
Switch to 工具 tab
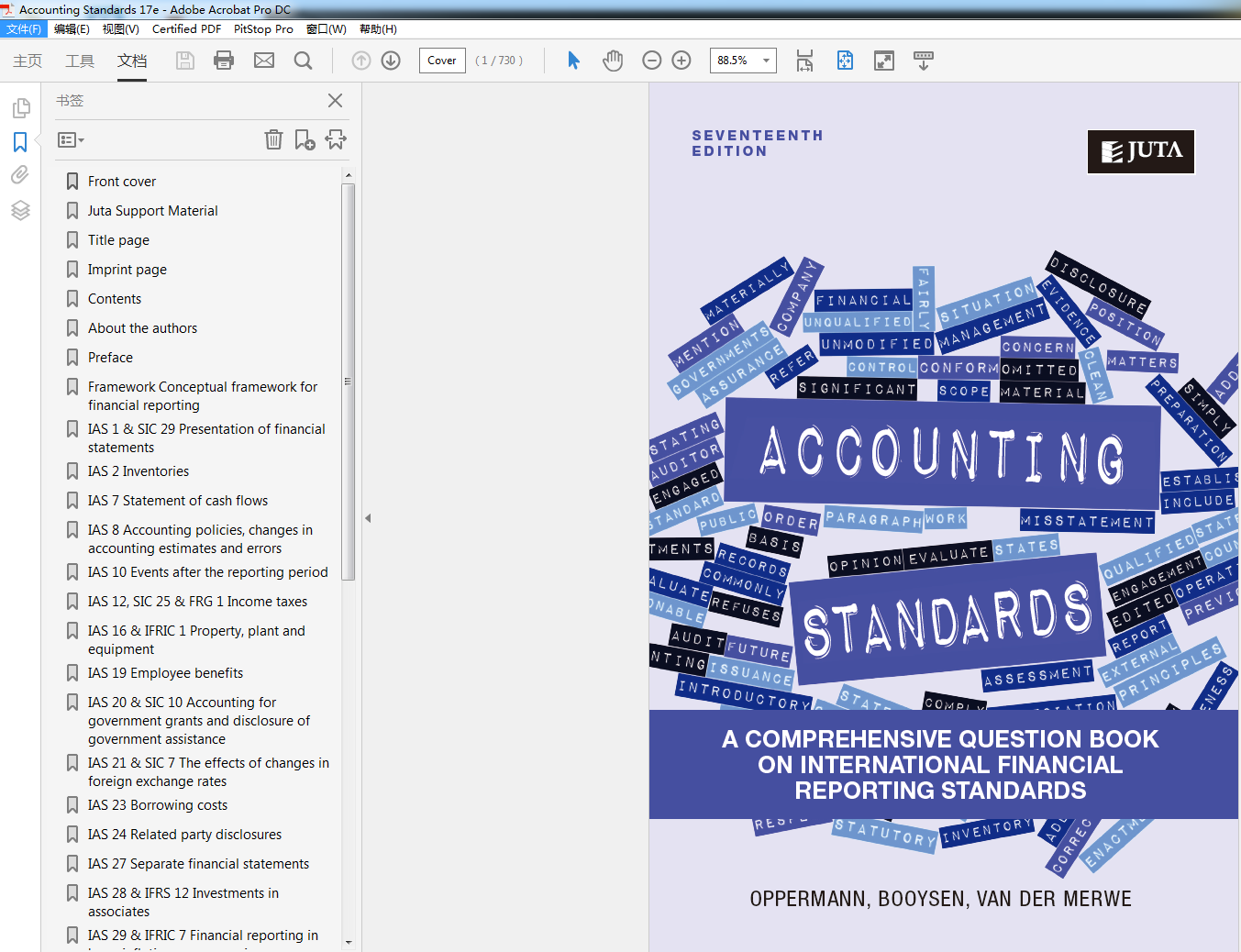click(80, 61)
